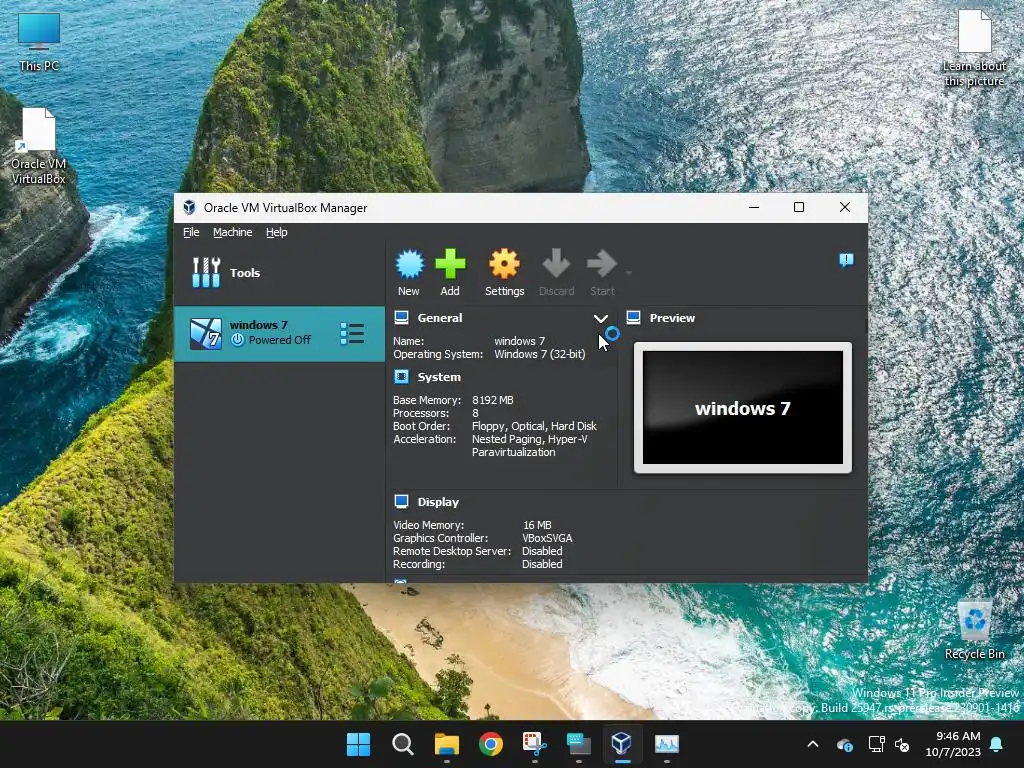The width and height of the screenshot is (1024, 768).
Task: Click the Preview section header
Action: [672, 318]
